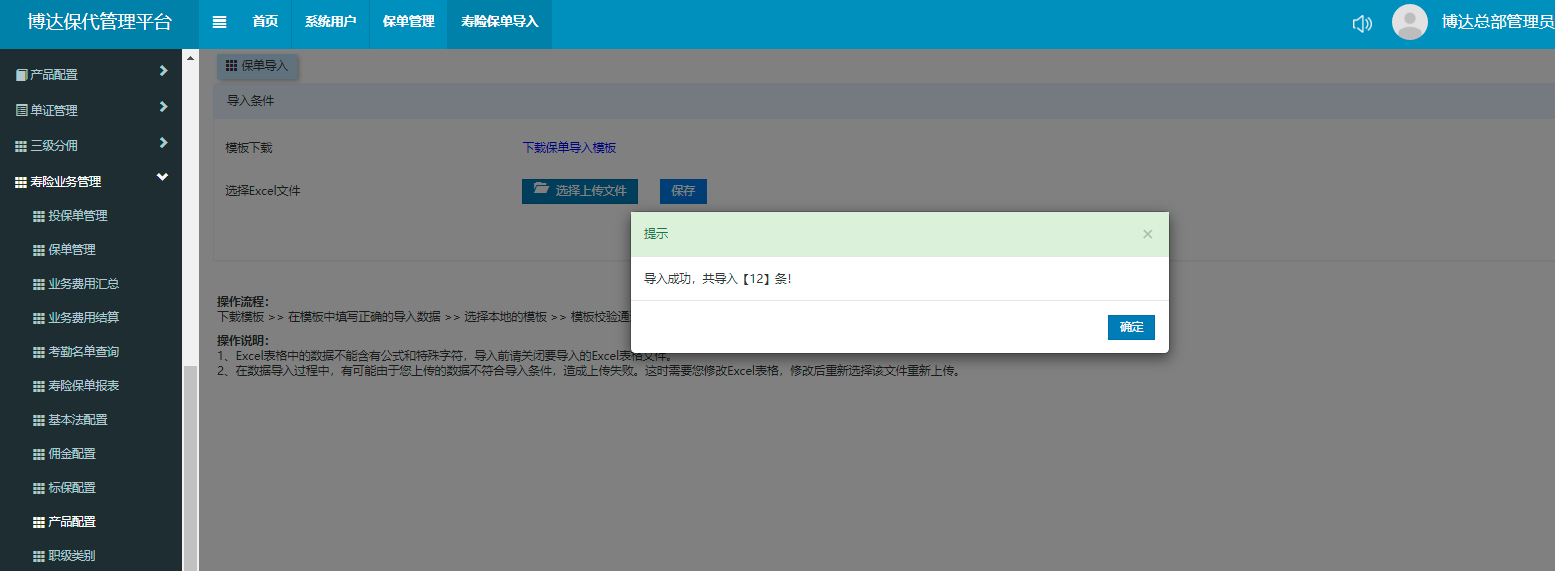The image size is (1555, 571).
Task: Open the user avatar profile picture
Action: [x=1410, y=22]
